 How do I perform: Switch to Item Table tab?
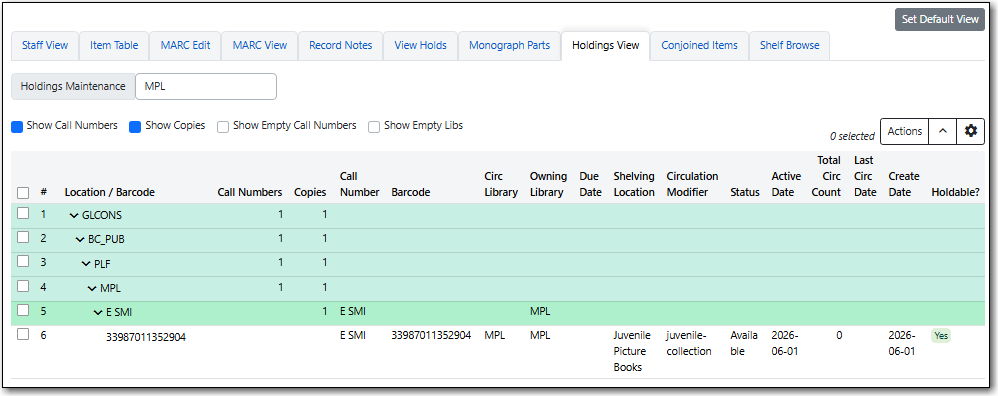pos(113,46)
